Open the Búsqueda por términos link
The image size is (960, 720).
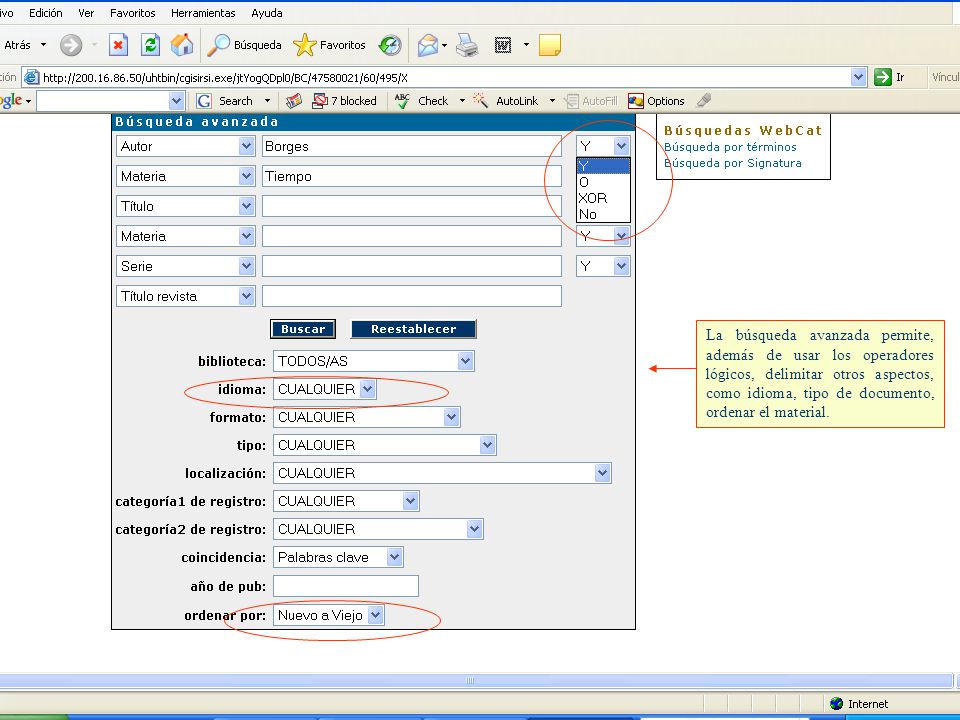tap(730, 147)
